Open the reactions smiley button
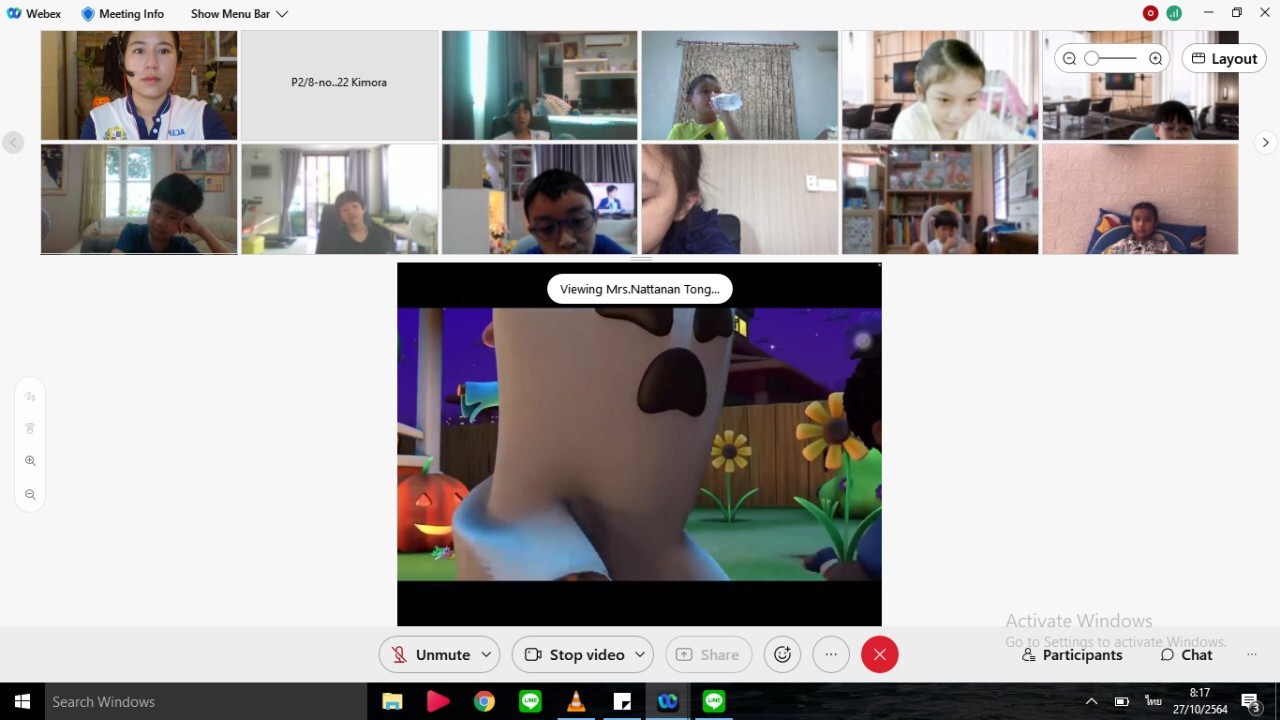The height and width of the screenshot is (720, 1280). click(783, 655)
